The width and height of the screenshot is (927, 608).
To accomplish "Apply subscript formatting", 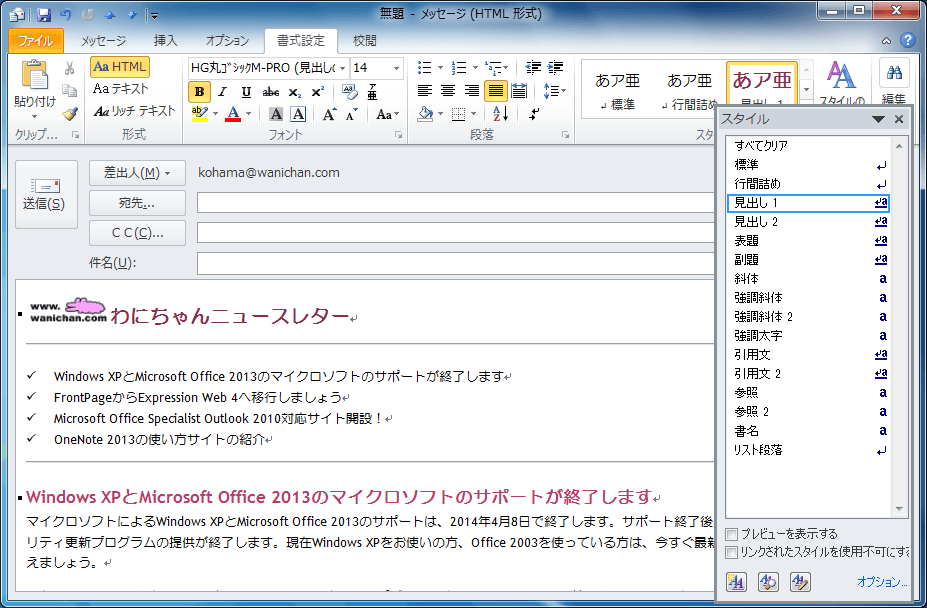I will point(294,92).
